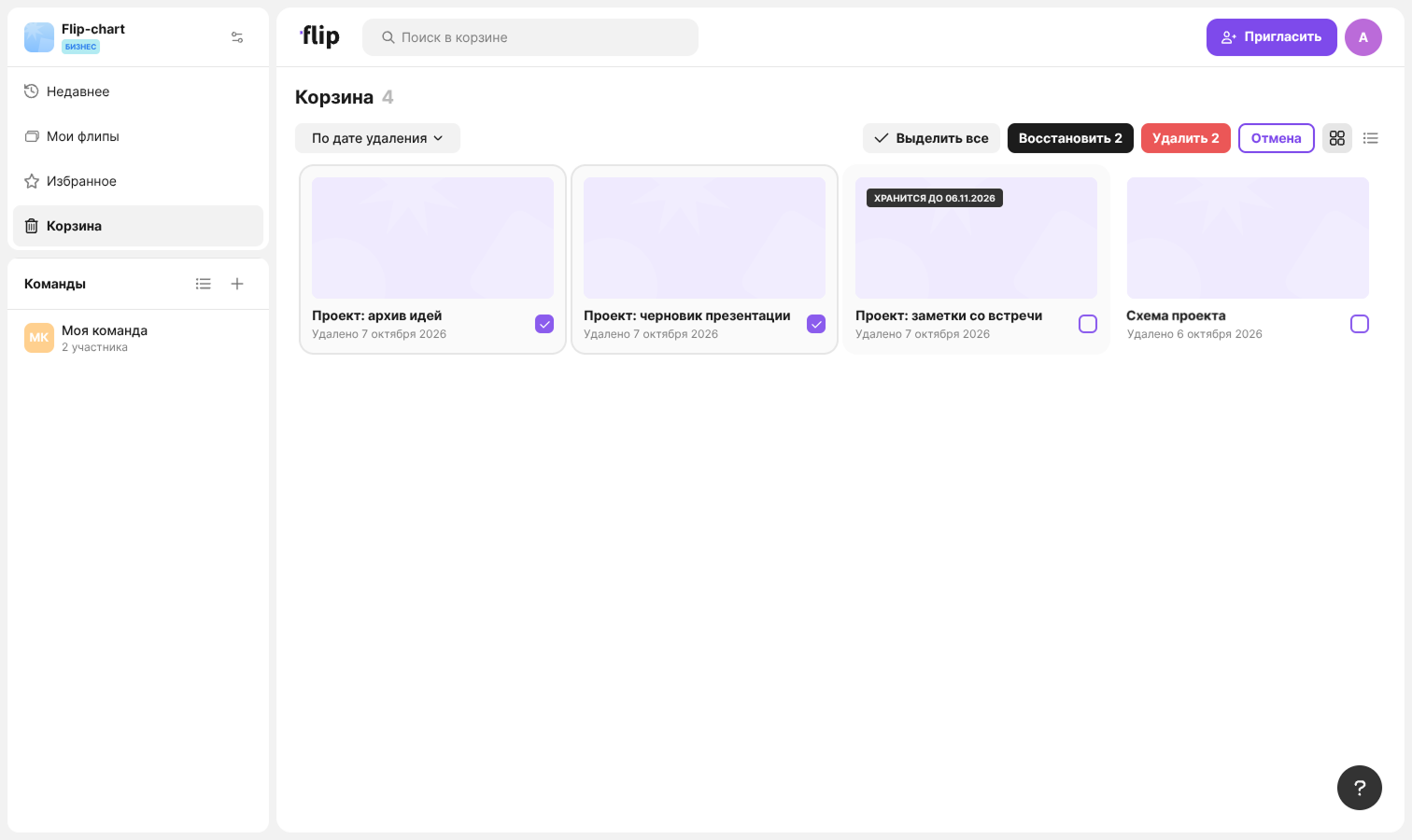Open user avatar profile menu

(x=1363, y=37)
